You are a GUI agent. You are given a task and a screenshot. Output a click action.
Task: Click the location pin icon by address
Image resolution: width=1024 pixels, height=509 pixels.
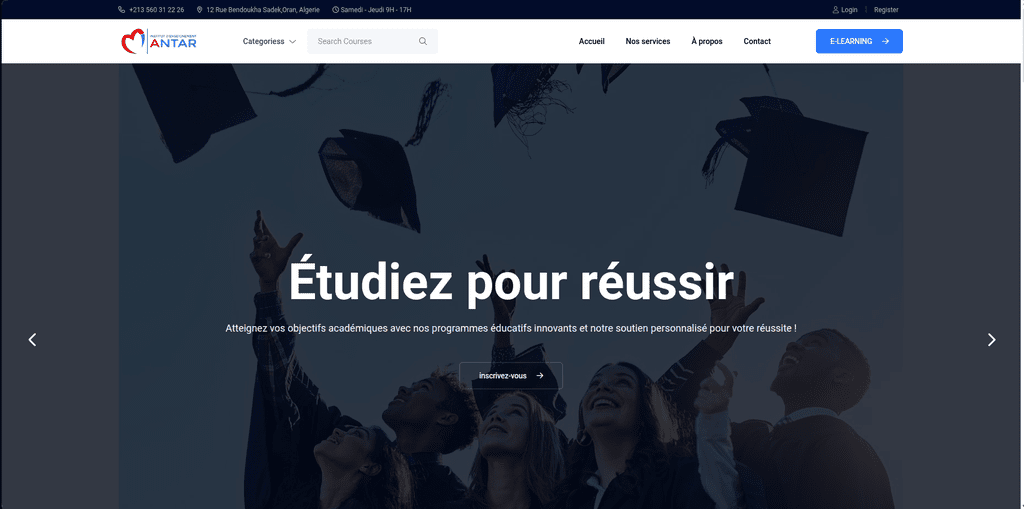(199, 10)
